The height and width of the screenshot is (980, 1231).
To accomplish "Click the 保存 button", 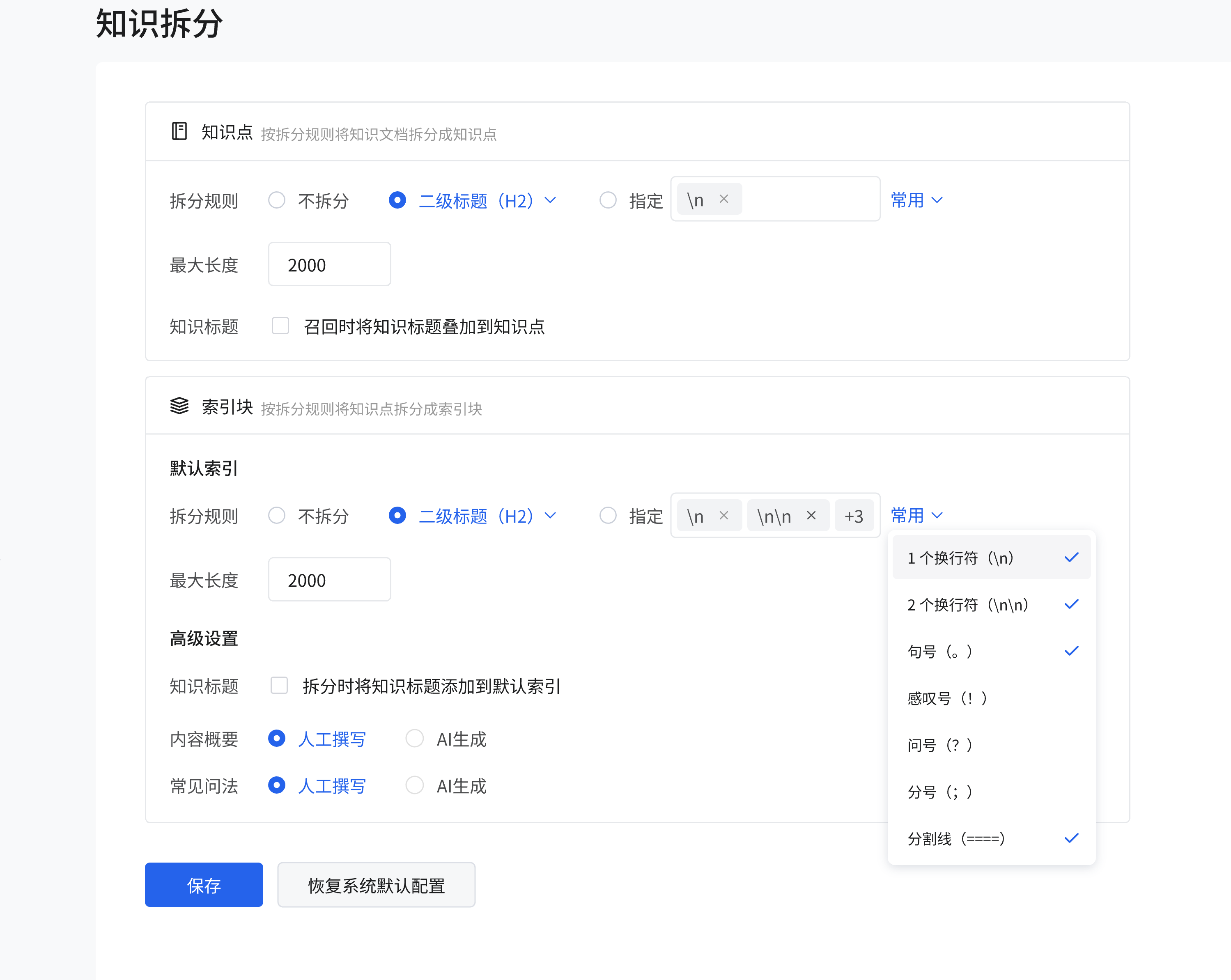I will click(x=204, y=885).
